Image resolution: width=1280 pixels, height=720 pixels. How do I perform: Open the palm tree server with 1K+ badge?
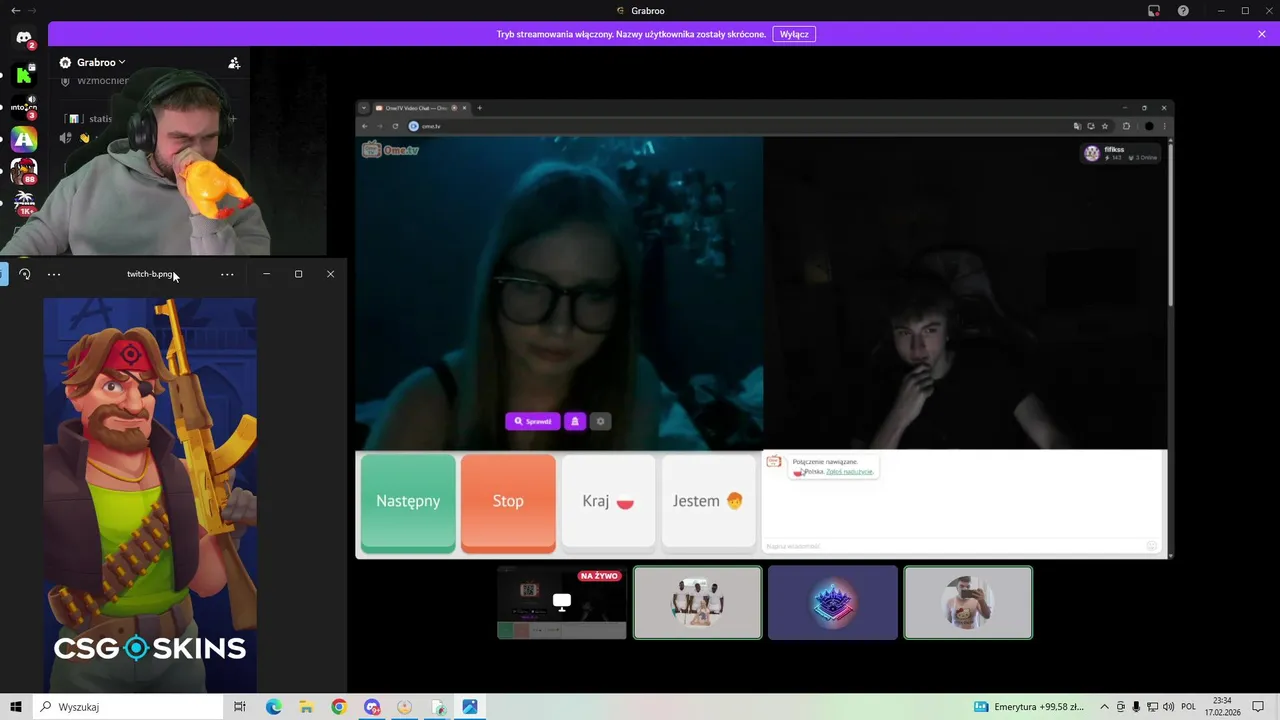point(24,202)
